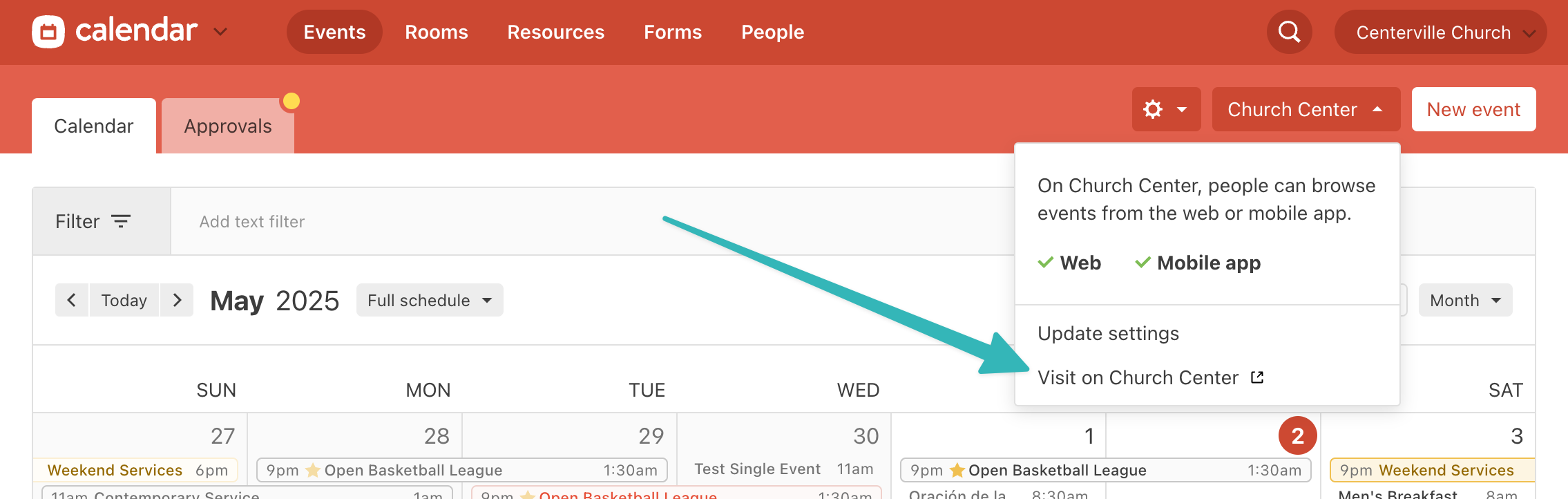This screenshot has width=1568, height=499.
Task: Click the highlighted date 2 circle
Action: coord(1297,435)
